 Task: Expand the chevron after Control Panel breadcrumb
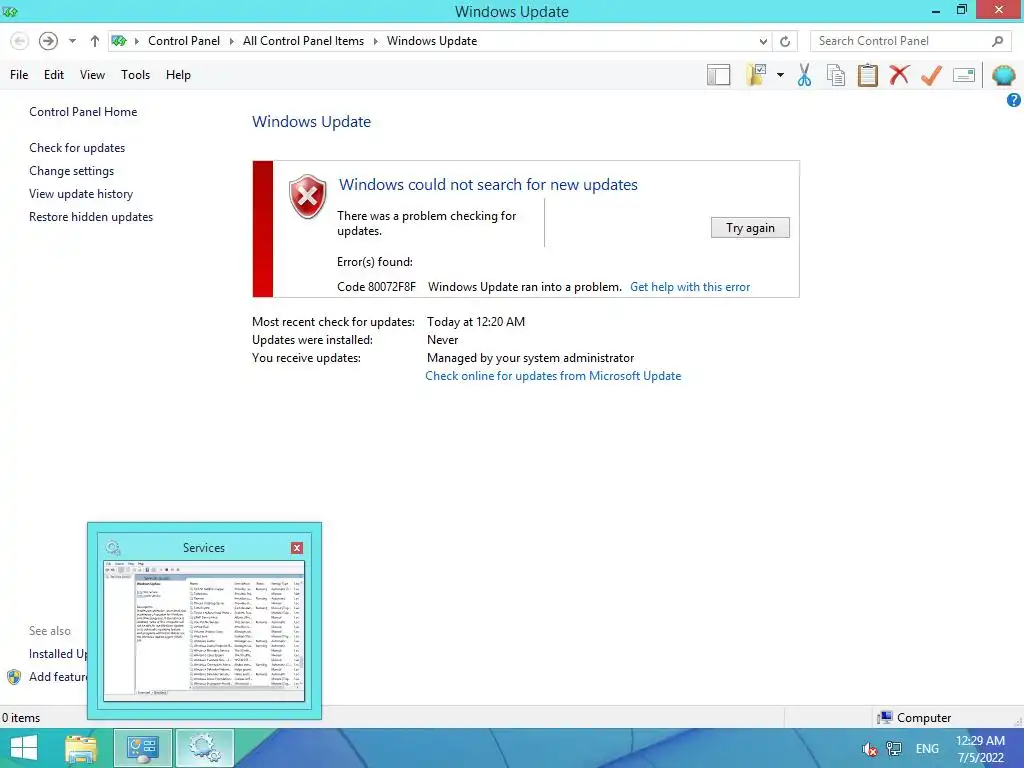(231, 41)
